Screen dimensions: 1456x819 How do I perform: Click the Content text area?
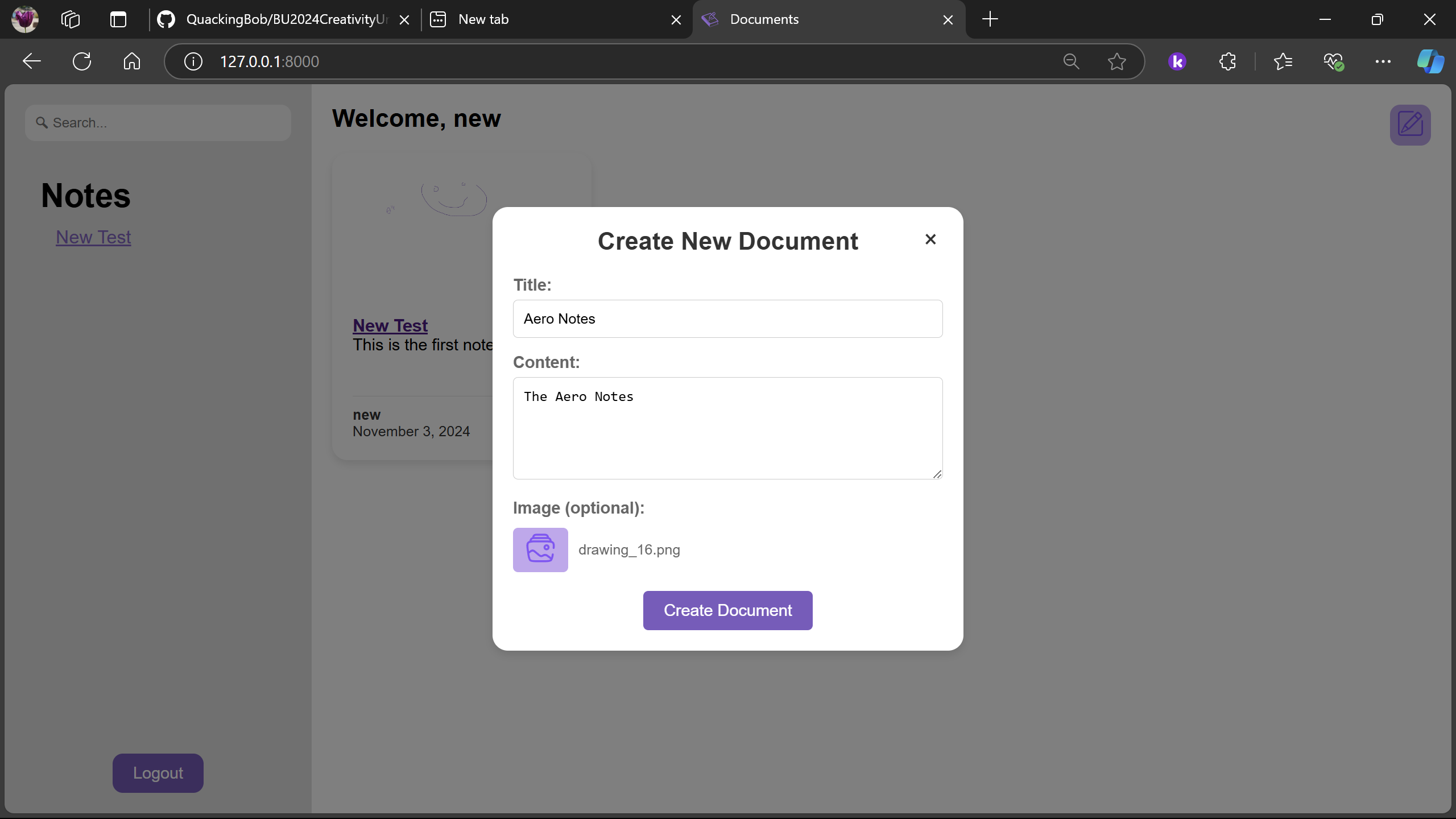click(727, 428)
